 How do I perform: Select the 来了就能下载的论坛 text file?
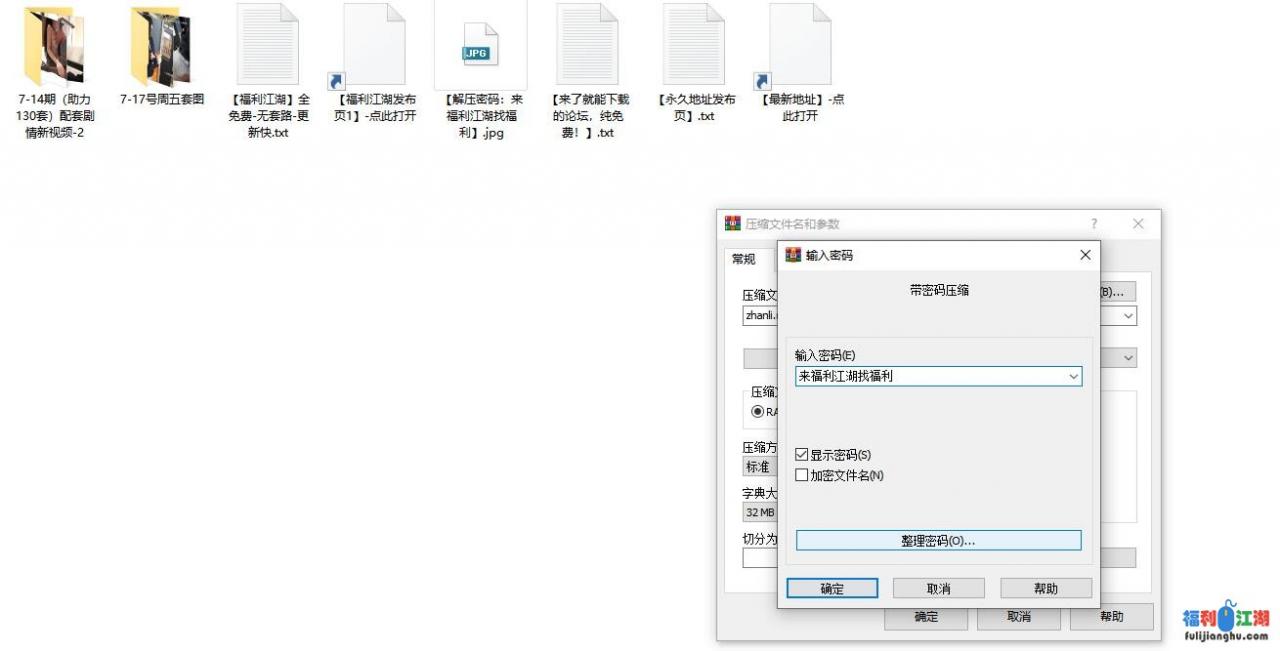[587, 46]
